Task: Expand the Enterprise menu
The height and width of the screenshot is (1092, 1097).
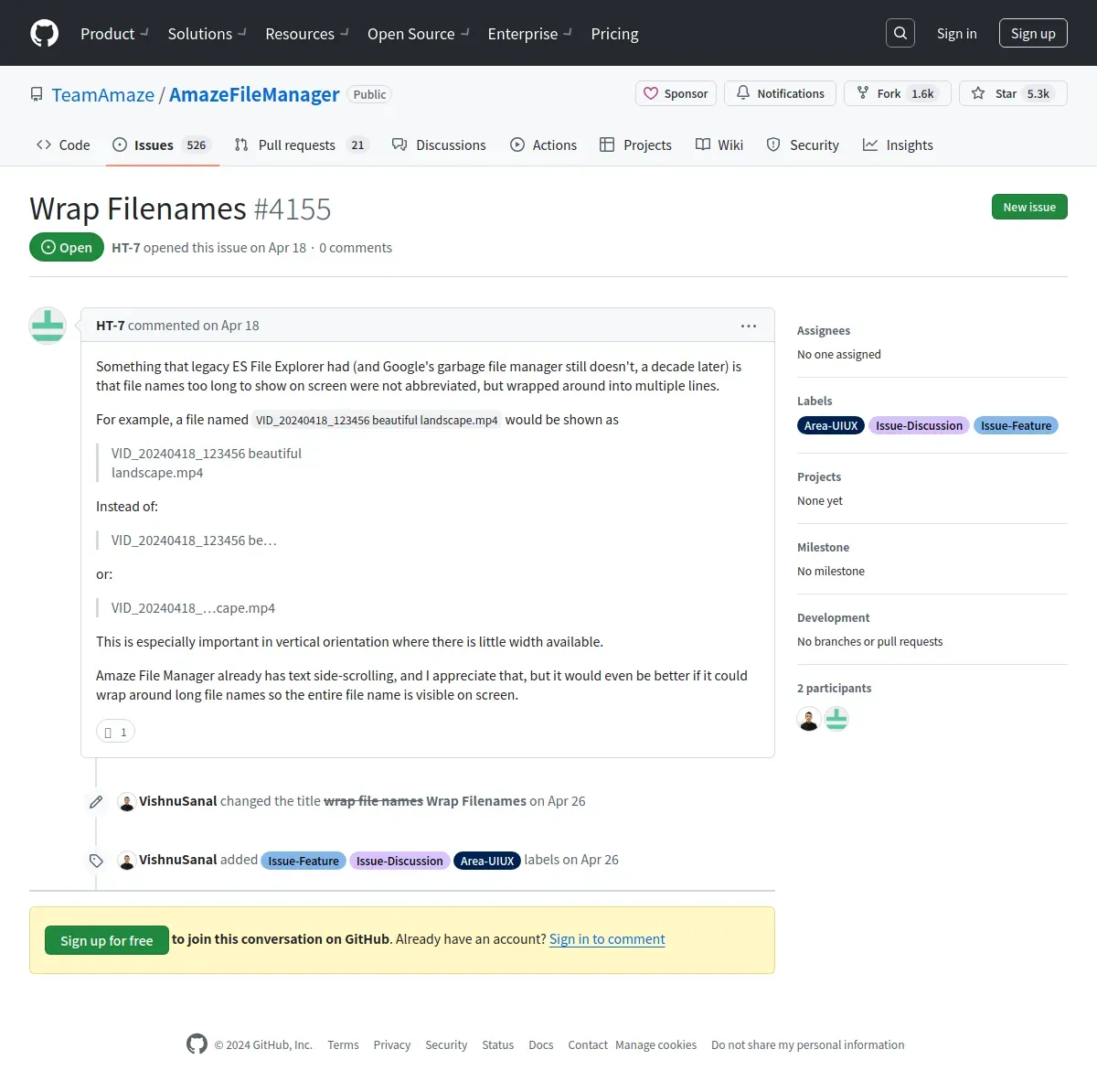Action: click(x=529, y=34)
